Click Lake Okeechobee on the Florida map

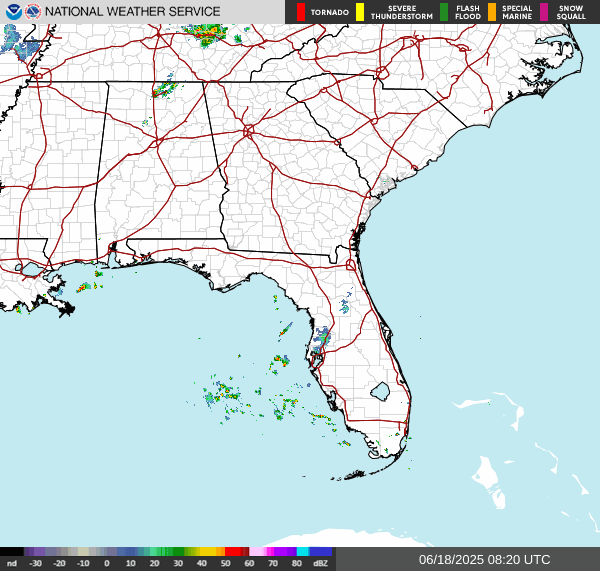pos(380,392)
